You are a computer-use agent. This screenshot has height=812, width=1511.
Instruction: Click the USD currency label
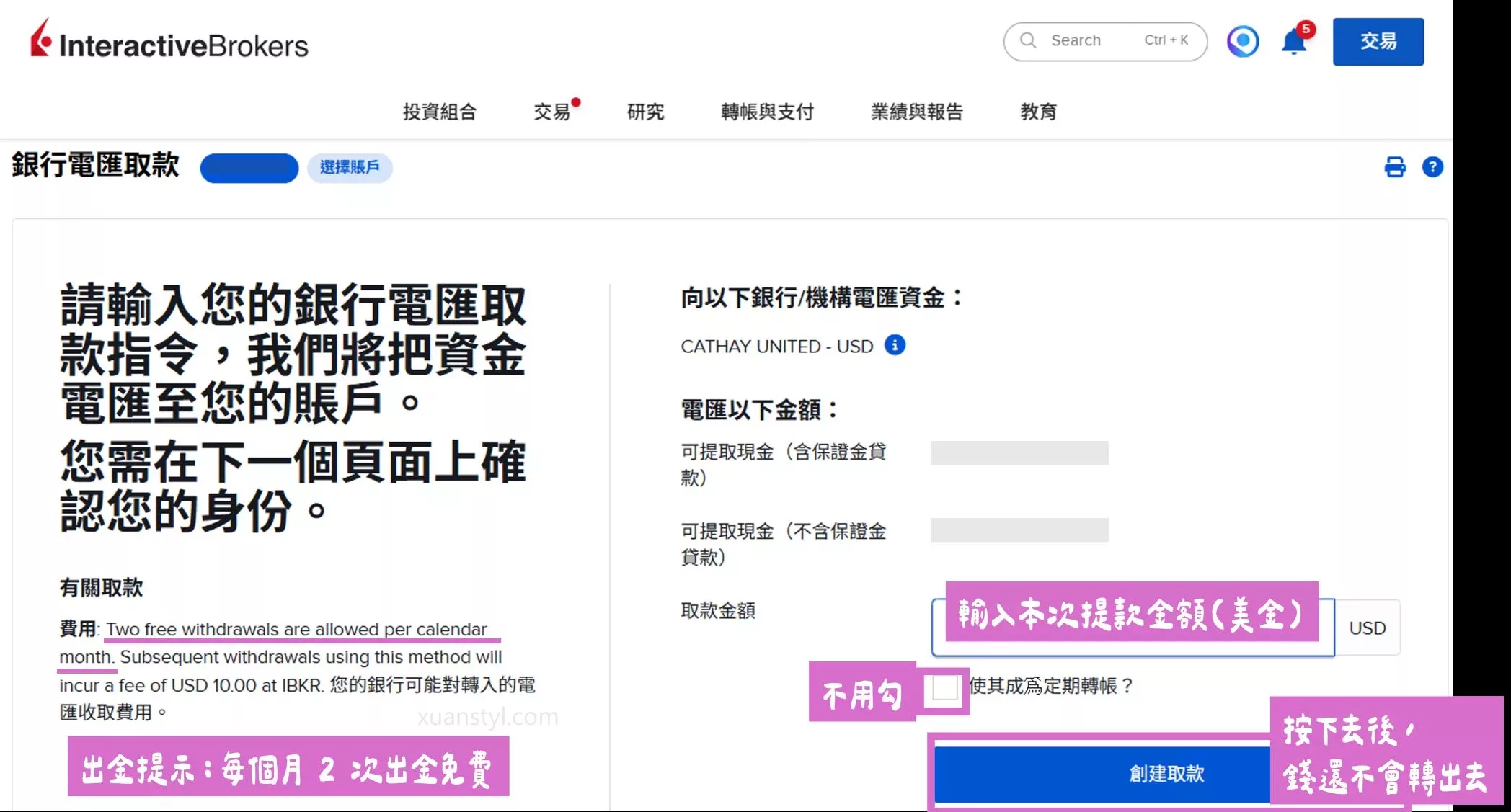pos(1368,628)
